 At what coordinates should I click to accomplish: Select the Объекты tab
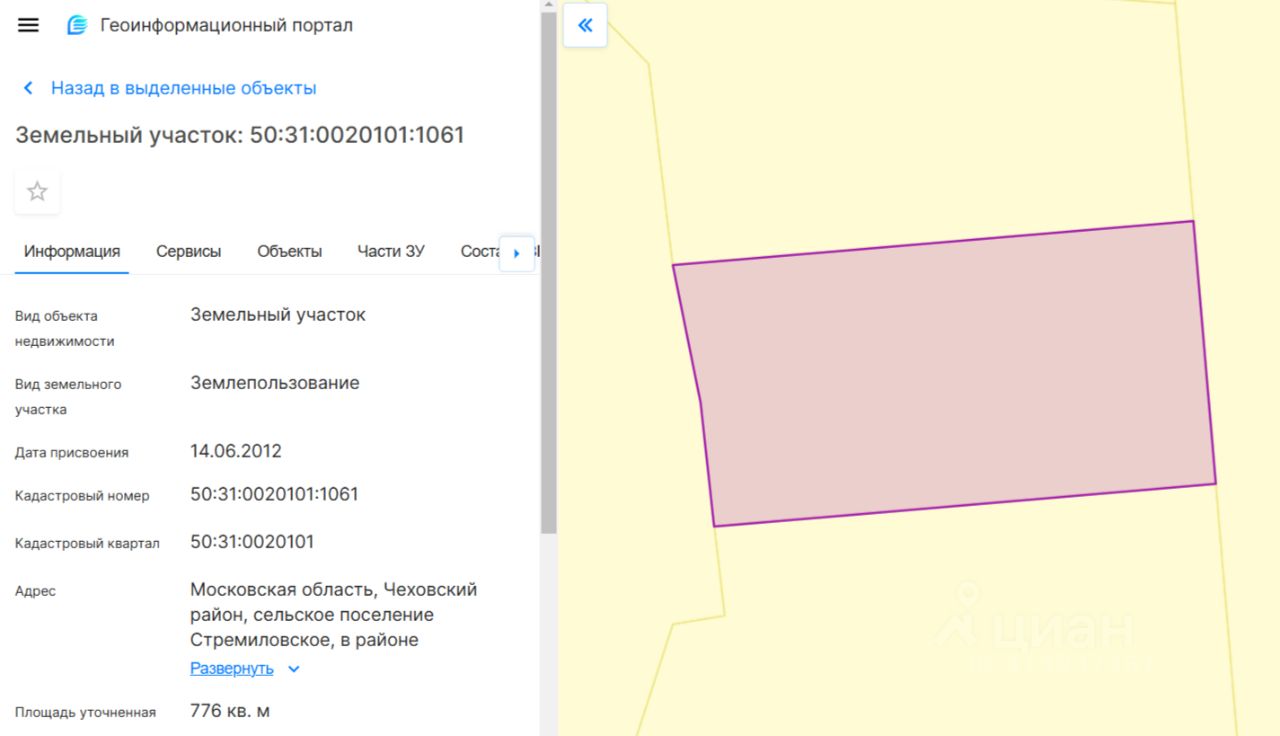click(x=289, y=251)
